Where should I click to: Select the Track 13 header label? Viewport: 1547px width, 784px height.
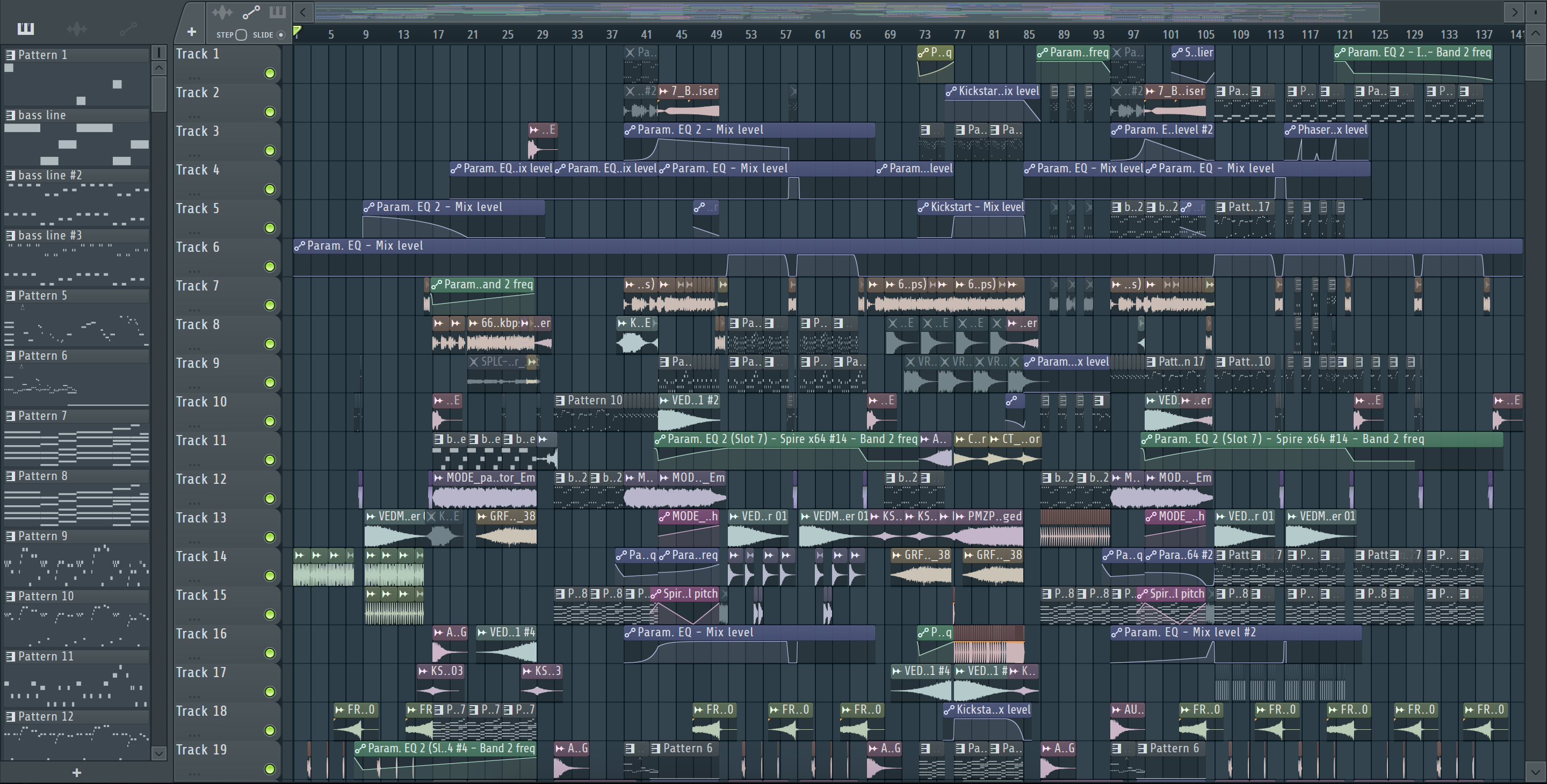click(200, 518)
